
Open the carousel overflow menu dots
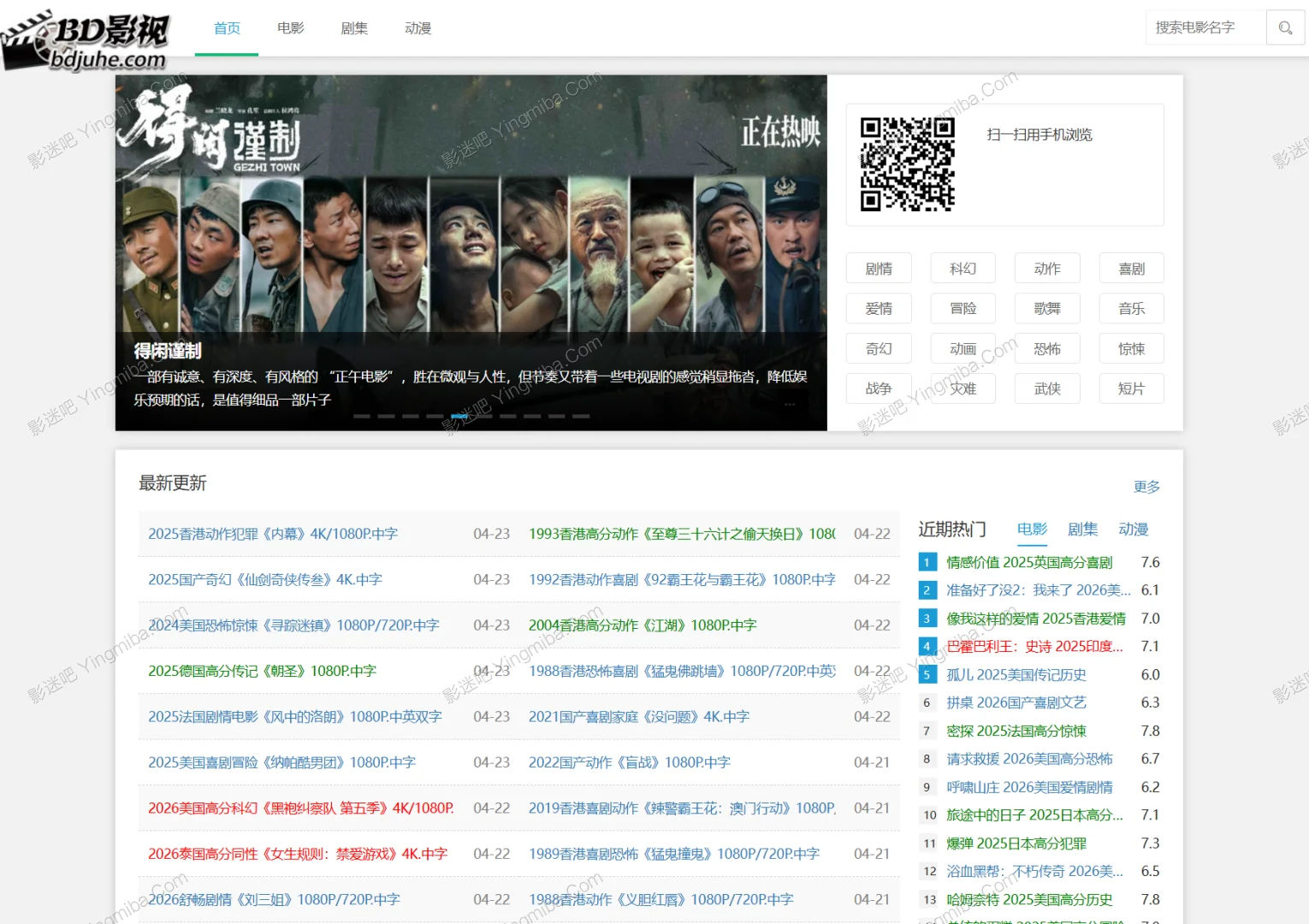click(x=790, y=404)
